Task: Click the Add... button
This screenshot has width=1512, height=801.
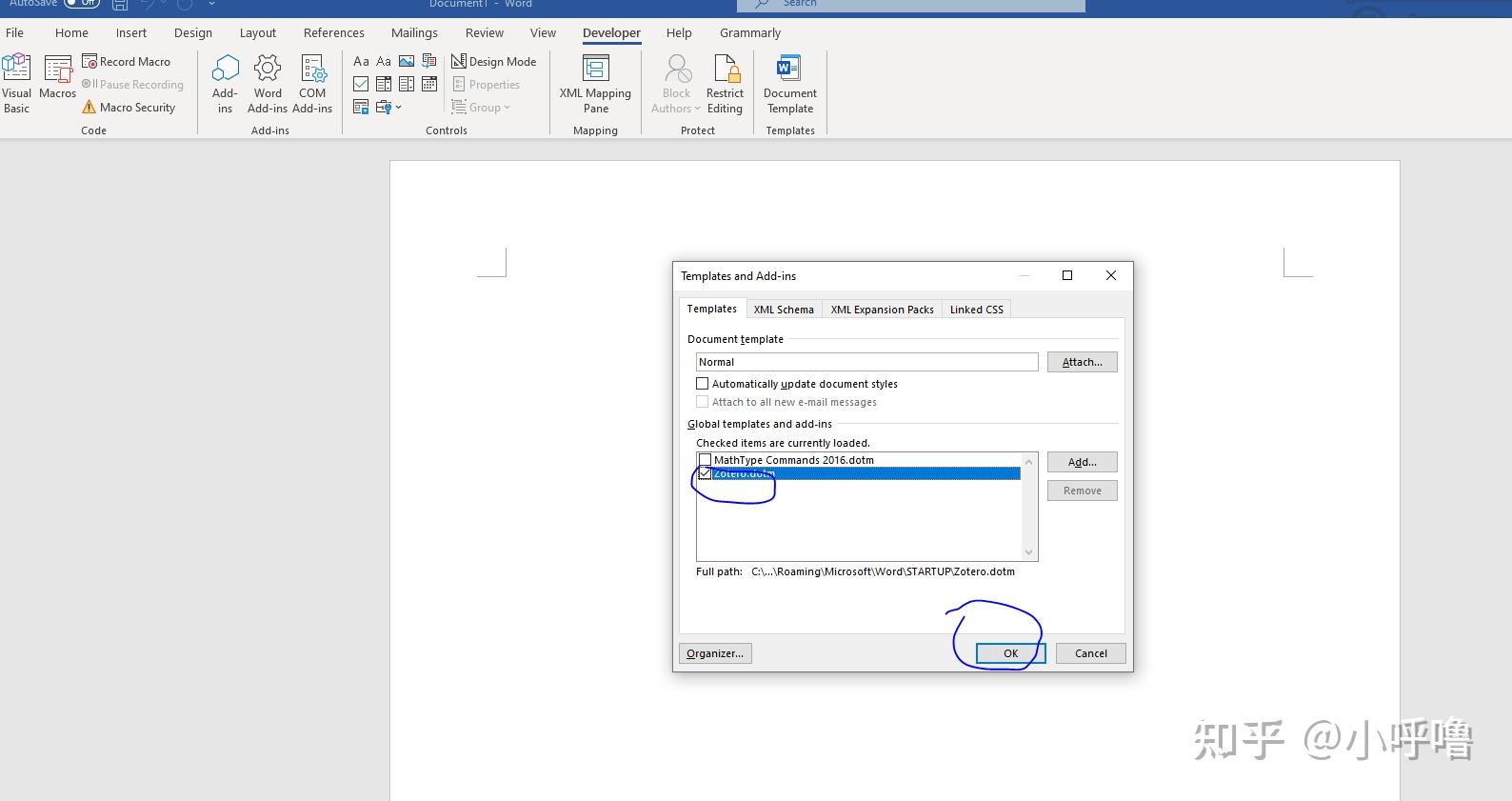Action: (1082, 462)
